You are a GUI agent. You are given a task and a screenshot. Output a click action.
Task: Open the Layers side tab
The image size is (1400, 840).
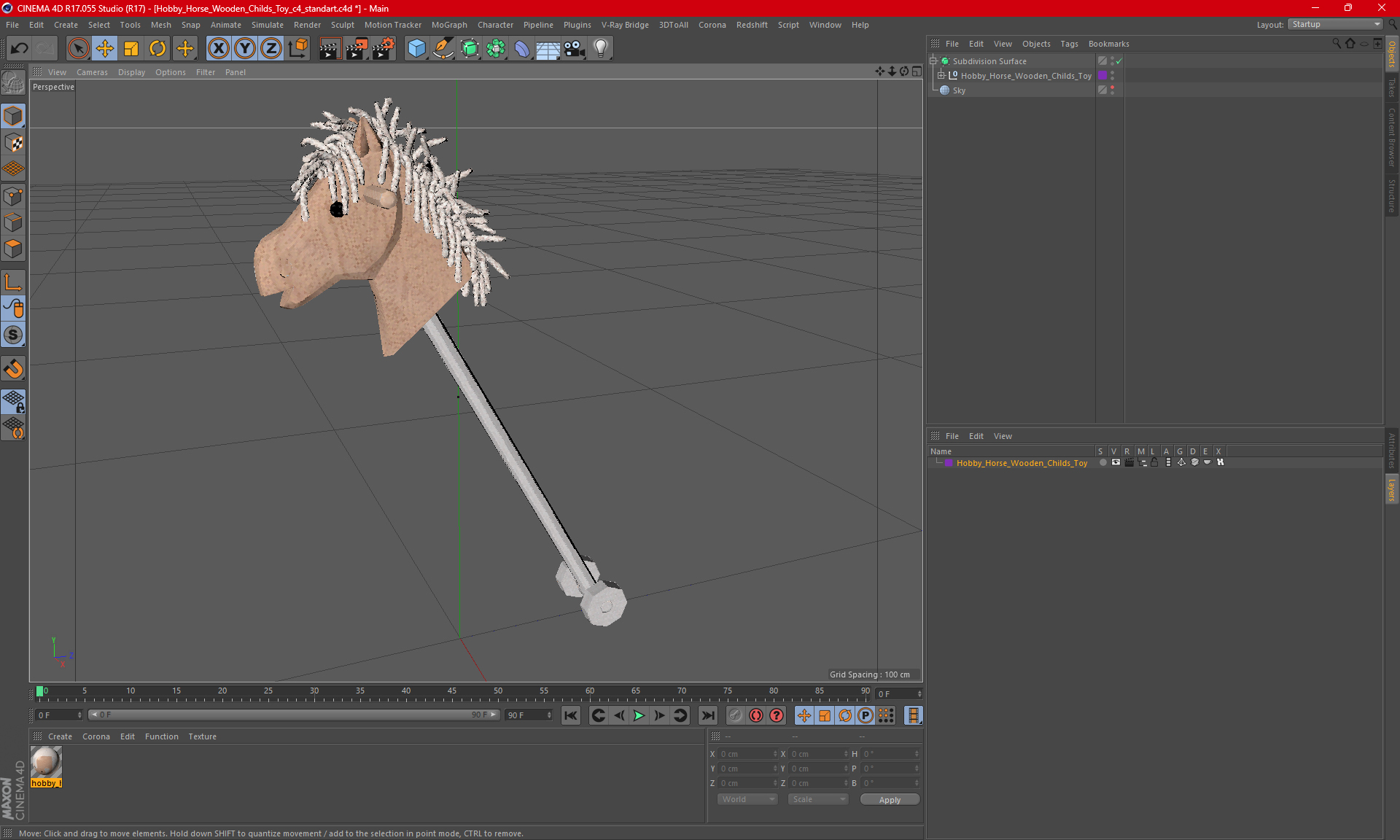(1392, 489)
